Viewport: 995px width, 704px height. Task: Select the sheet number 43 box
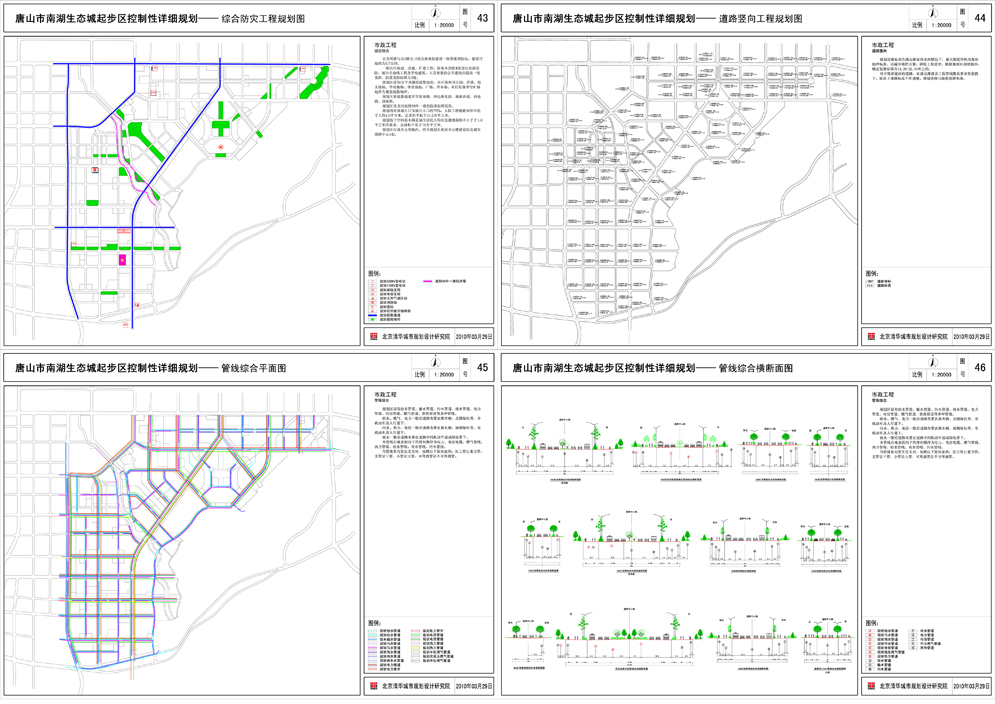(x=483, y=18)
